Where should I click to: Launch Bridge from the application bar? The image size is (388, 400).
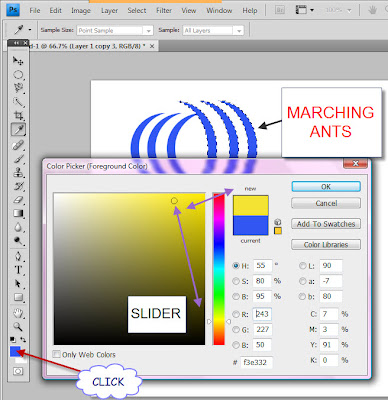click(280, 10)
